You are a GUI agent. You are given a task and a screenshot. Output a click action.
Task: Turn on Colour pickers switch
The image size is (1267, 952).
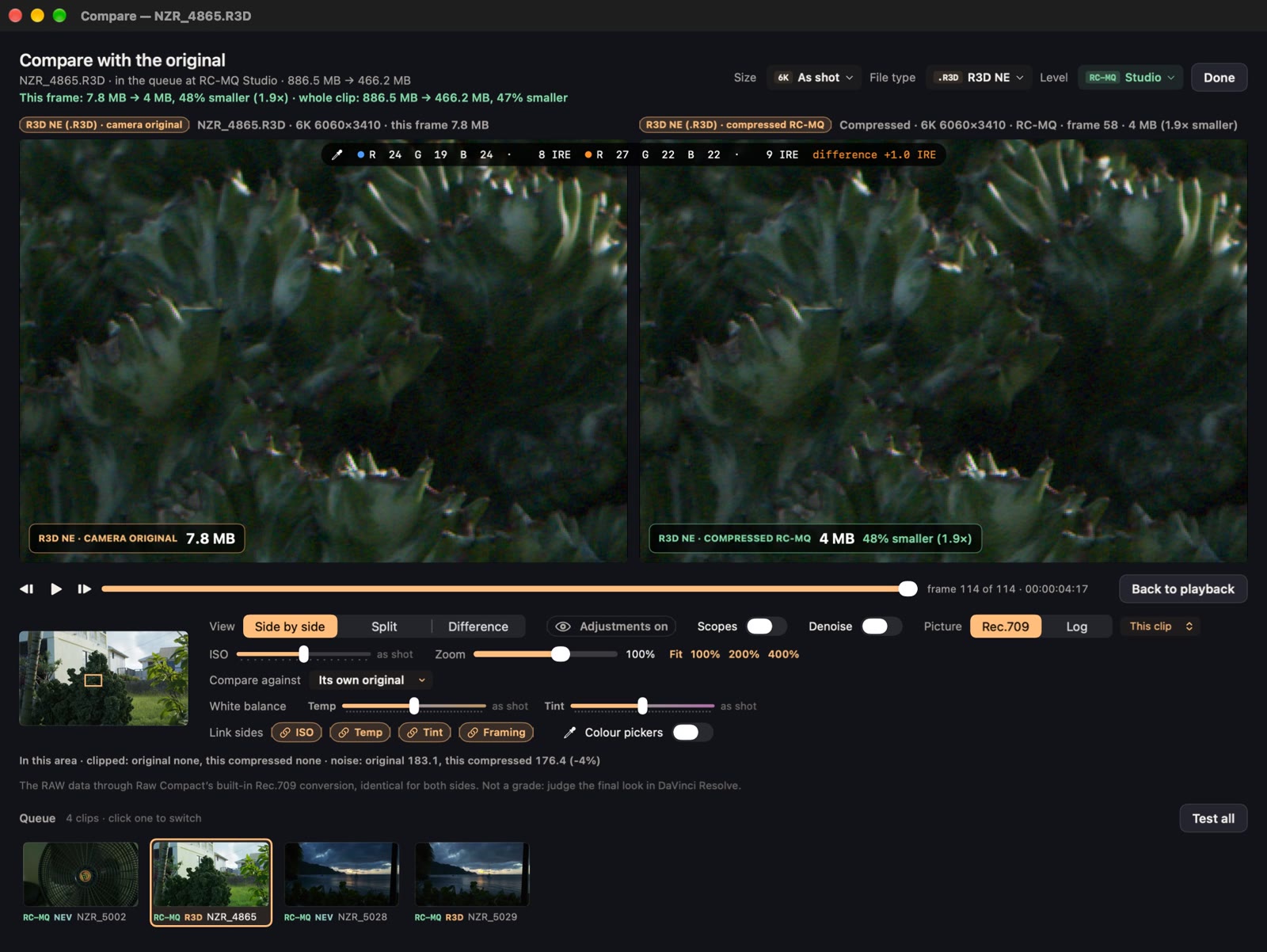tap(692, 733)
